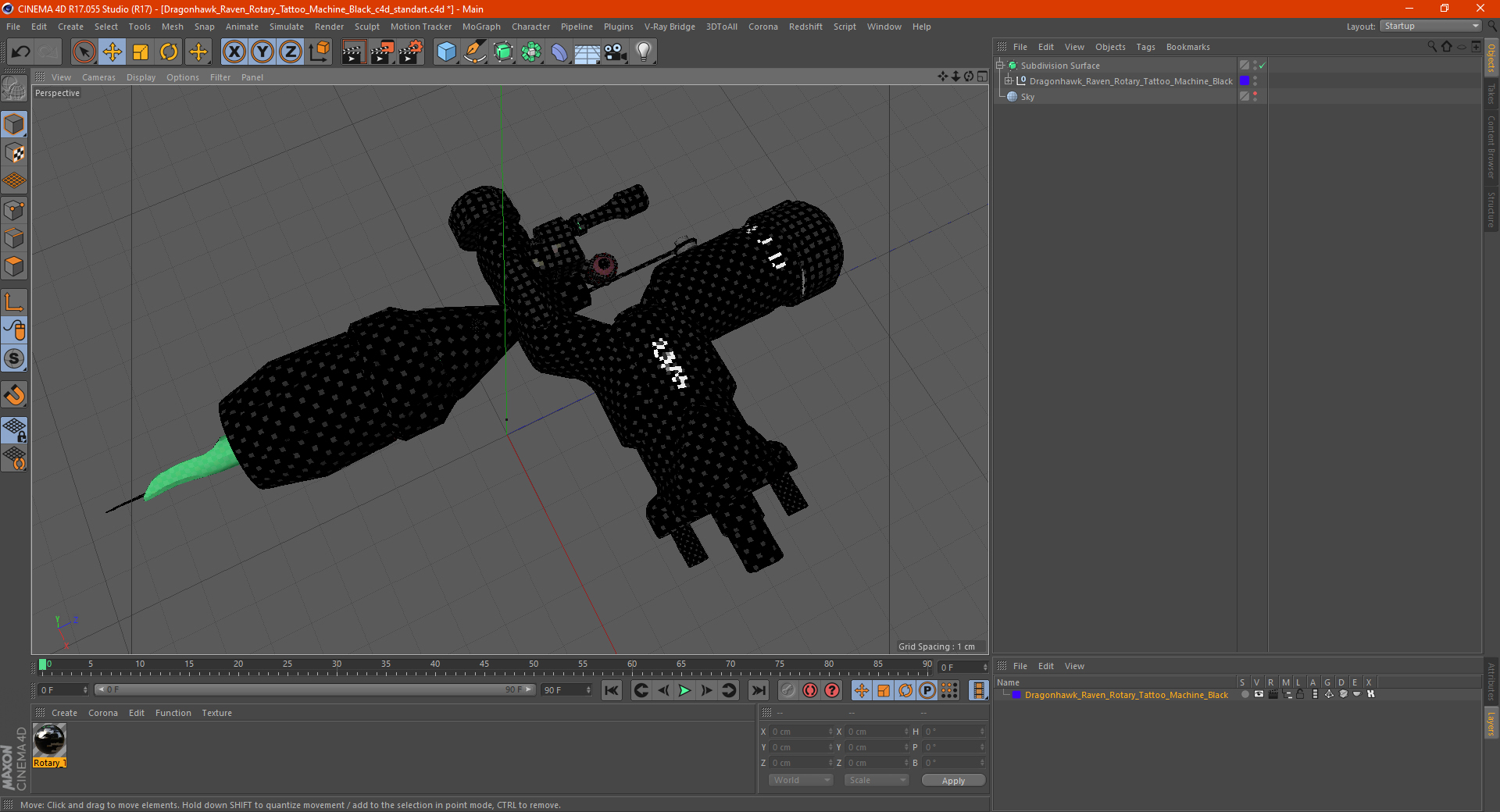Expand the Dragonhawk_Raven_Rotary_Tattoo_Machine_Black object tree
The height and width of the screenshot is (812, 1500).
[1009, 81]
